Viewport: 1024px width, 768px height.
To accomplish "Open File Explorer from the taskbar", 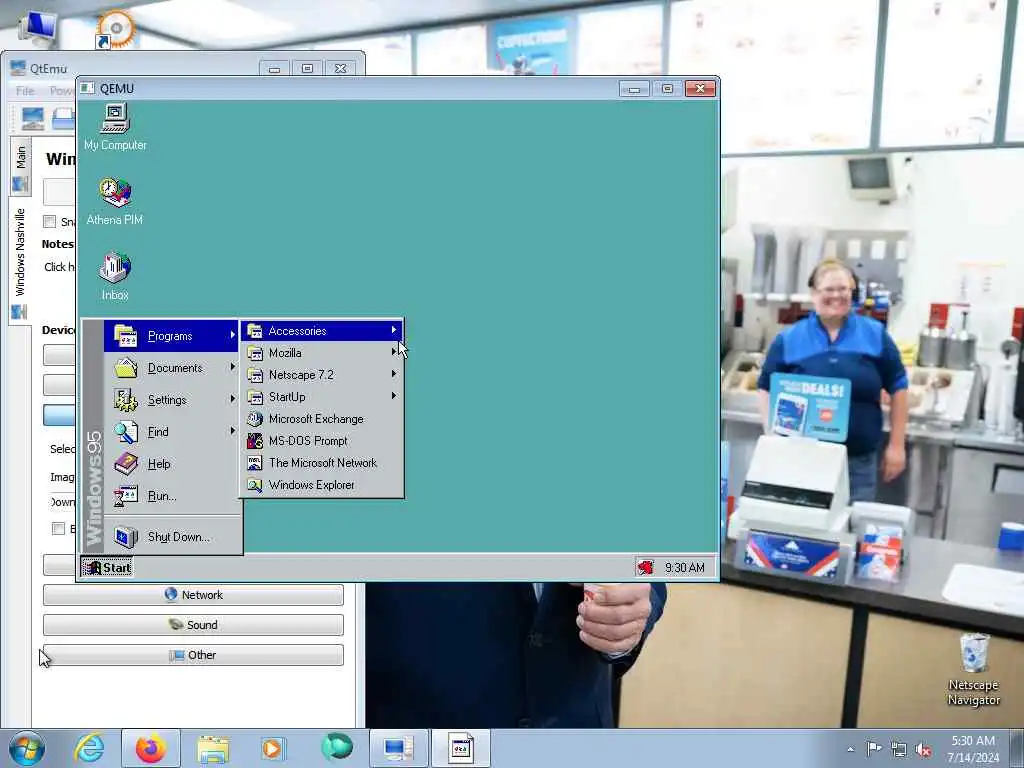I will (x=213, y=749).
